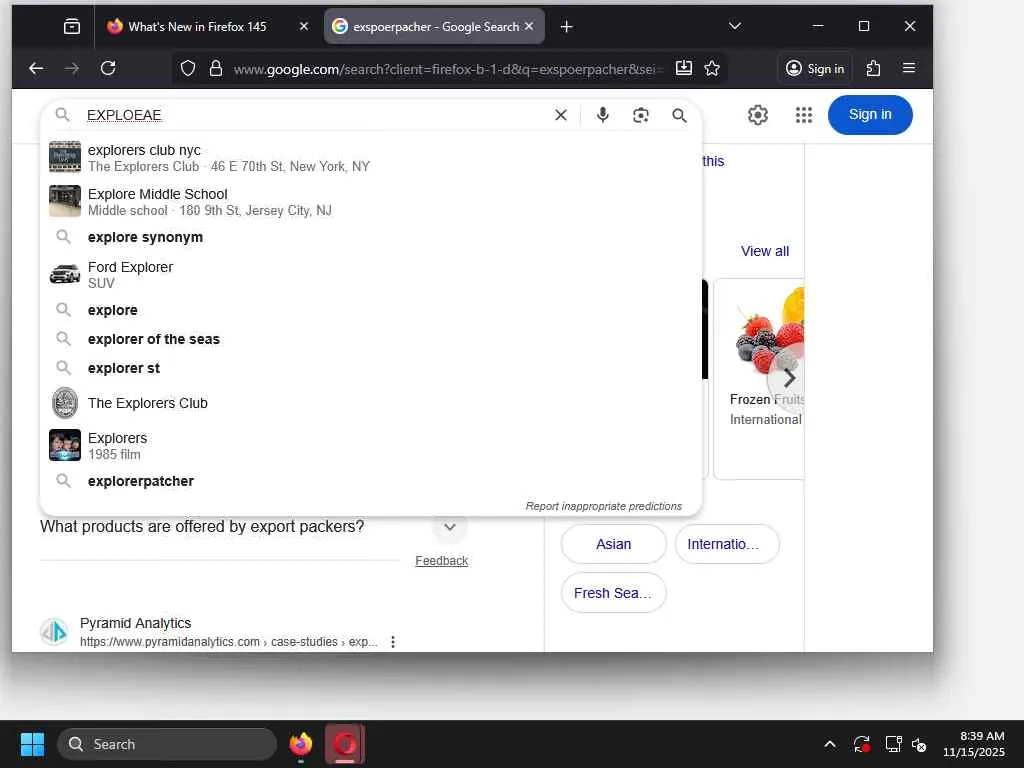Open Google apps grid
The image size is (1024, 768).
[804, 115]
